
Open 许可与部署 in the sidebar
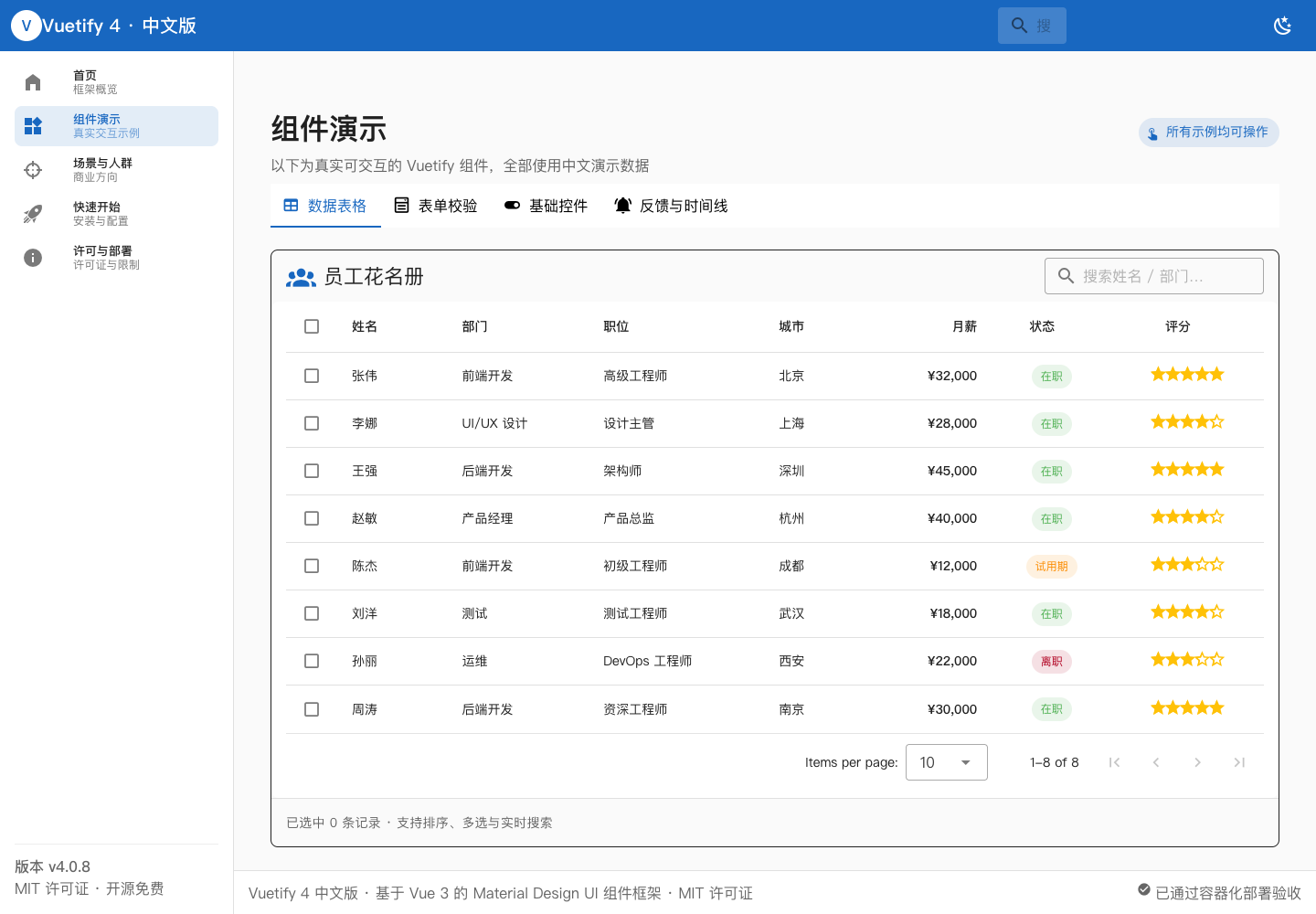(116, 258)
